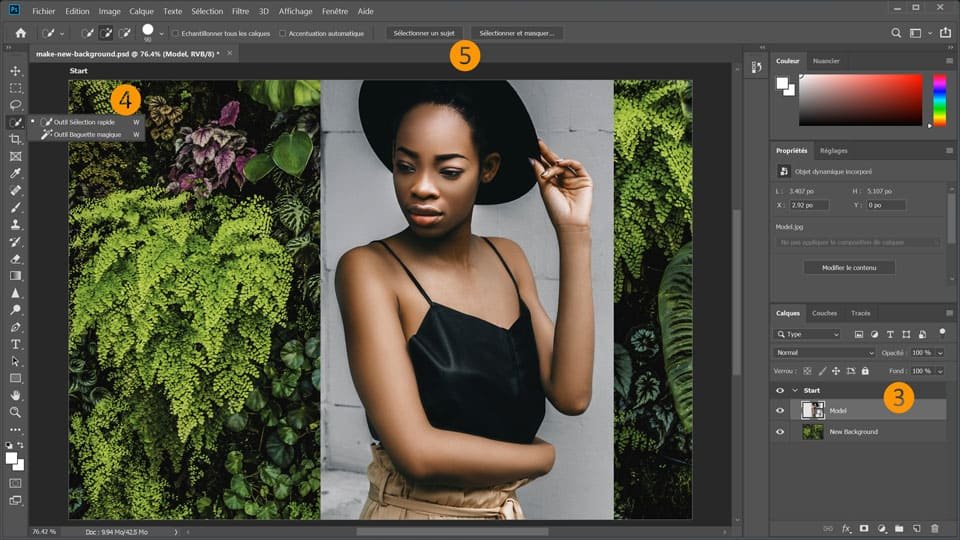This screenshot has width=960, height=540.
Task: Select the Lasso tool
Action: point(15,105)
